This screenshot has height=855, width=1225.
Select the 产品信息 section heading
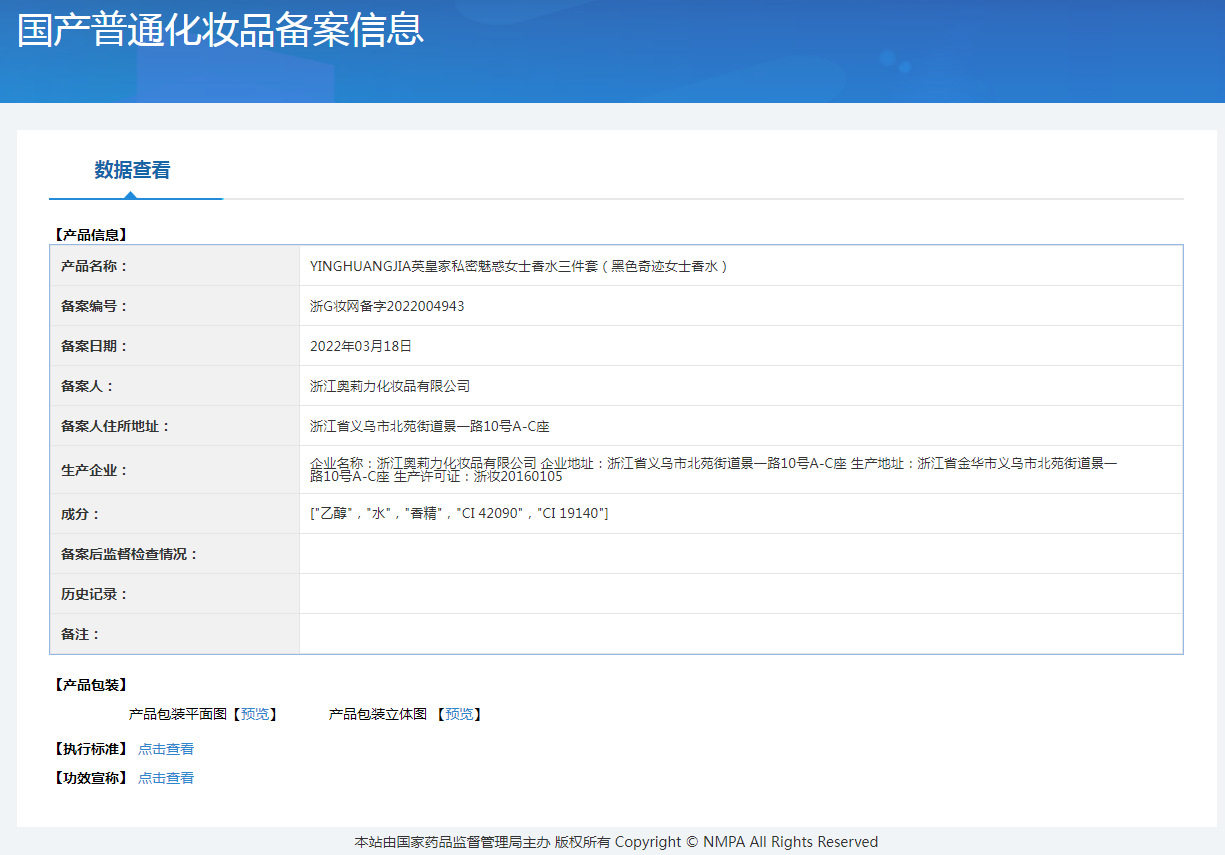click(x=90, y=235)
